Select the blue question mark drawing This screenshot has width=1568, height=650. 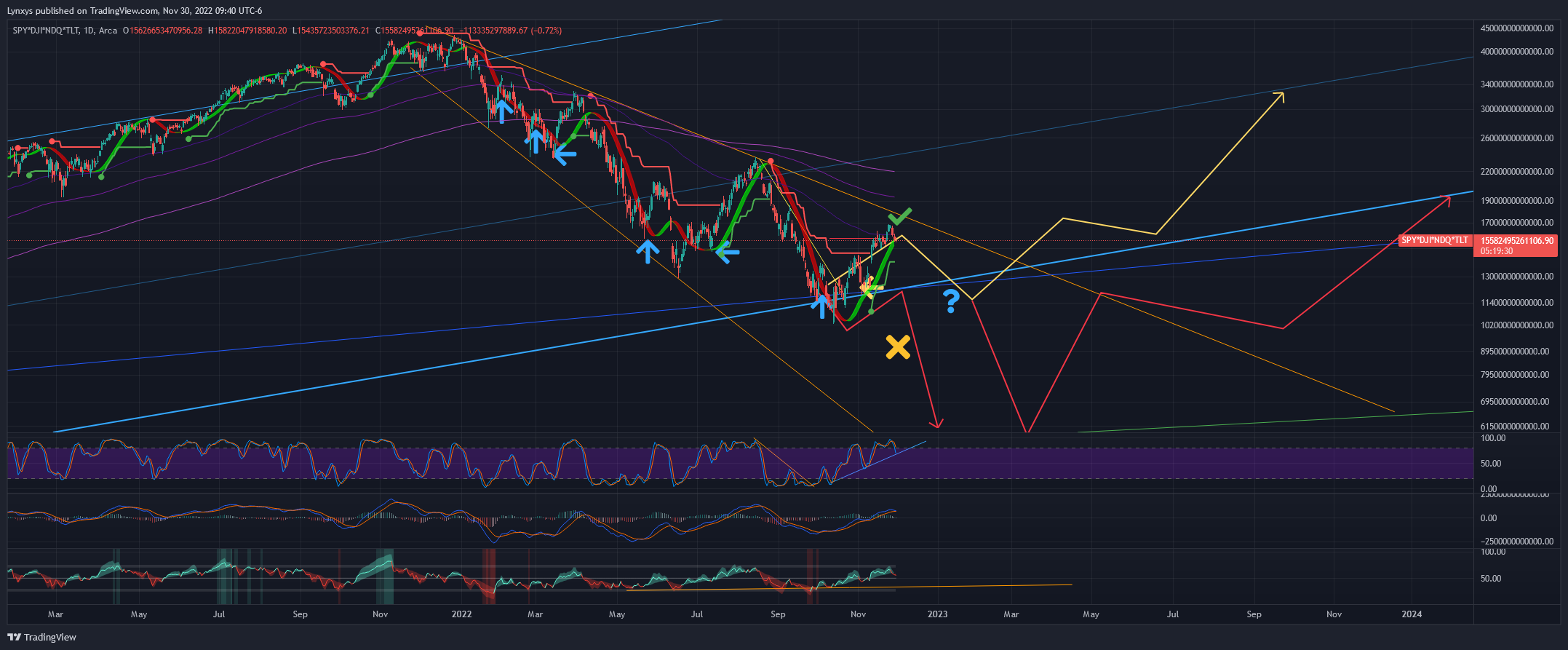tap(951, 301)
